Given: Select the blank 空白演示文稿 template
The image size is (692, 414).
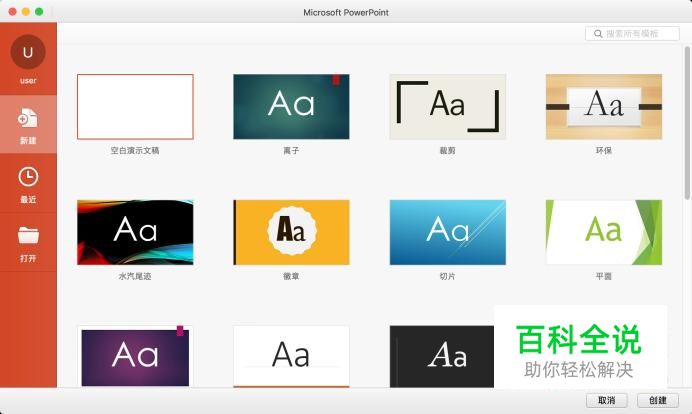Looking at the screenshot, I should [x=135, y=107].
